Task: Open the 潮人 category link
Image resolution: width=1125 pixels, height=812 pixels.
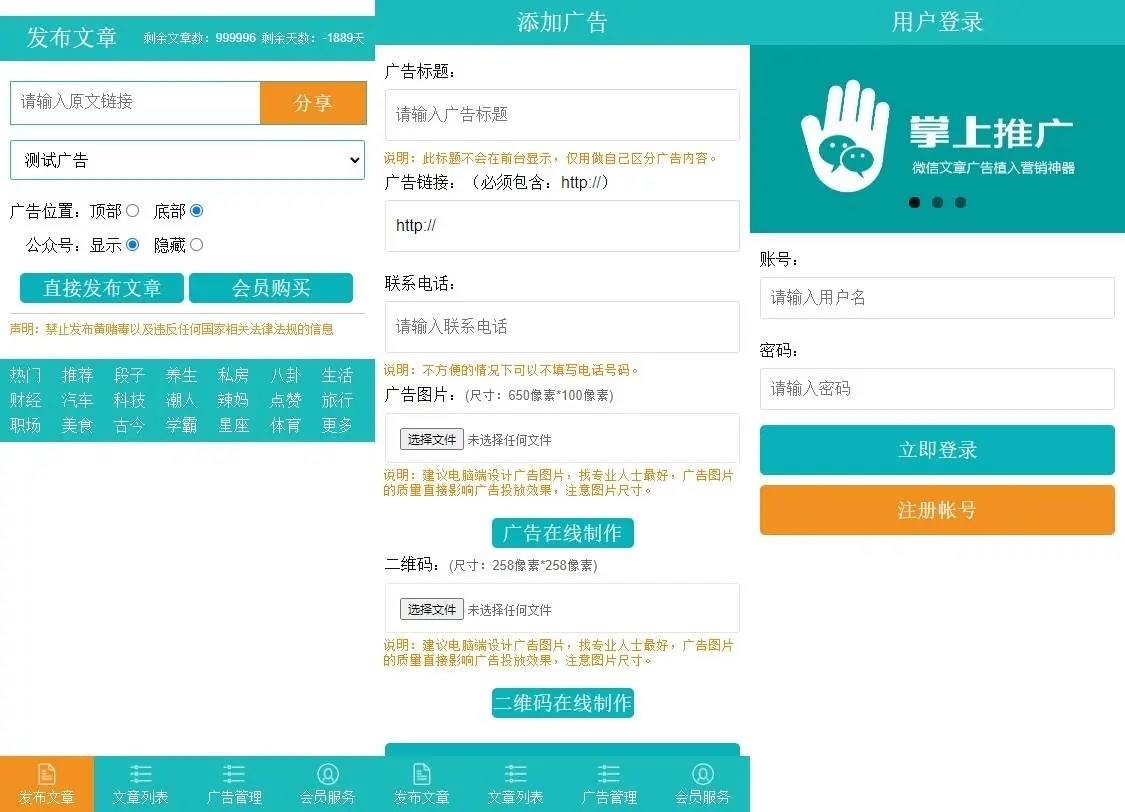Action: pyautogui.click(x=181, y=400)
